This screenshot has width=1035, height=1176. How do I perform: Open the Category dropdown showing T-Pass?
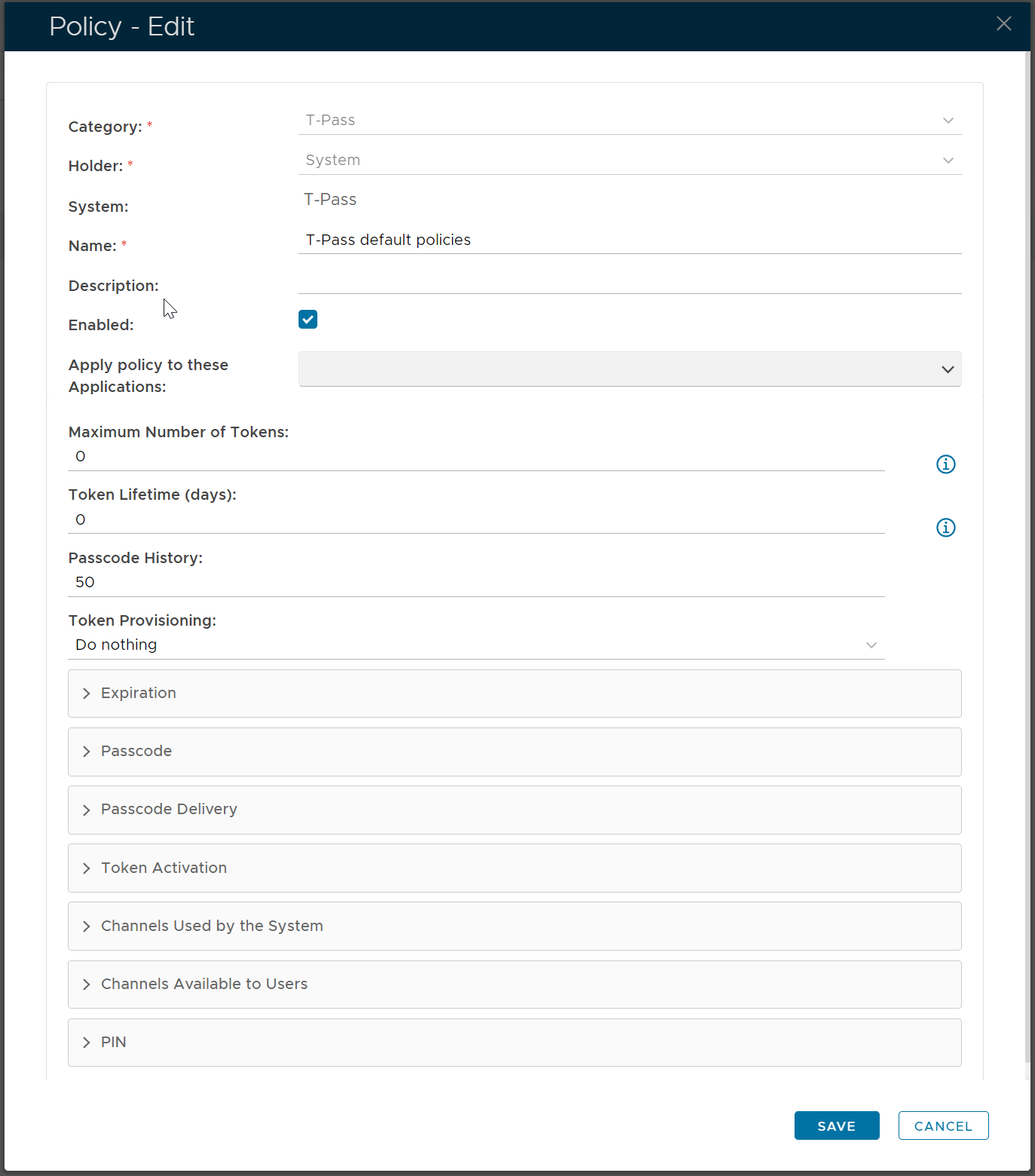tap(629, 121)
